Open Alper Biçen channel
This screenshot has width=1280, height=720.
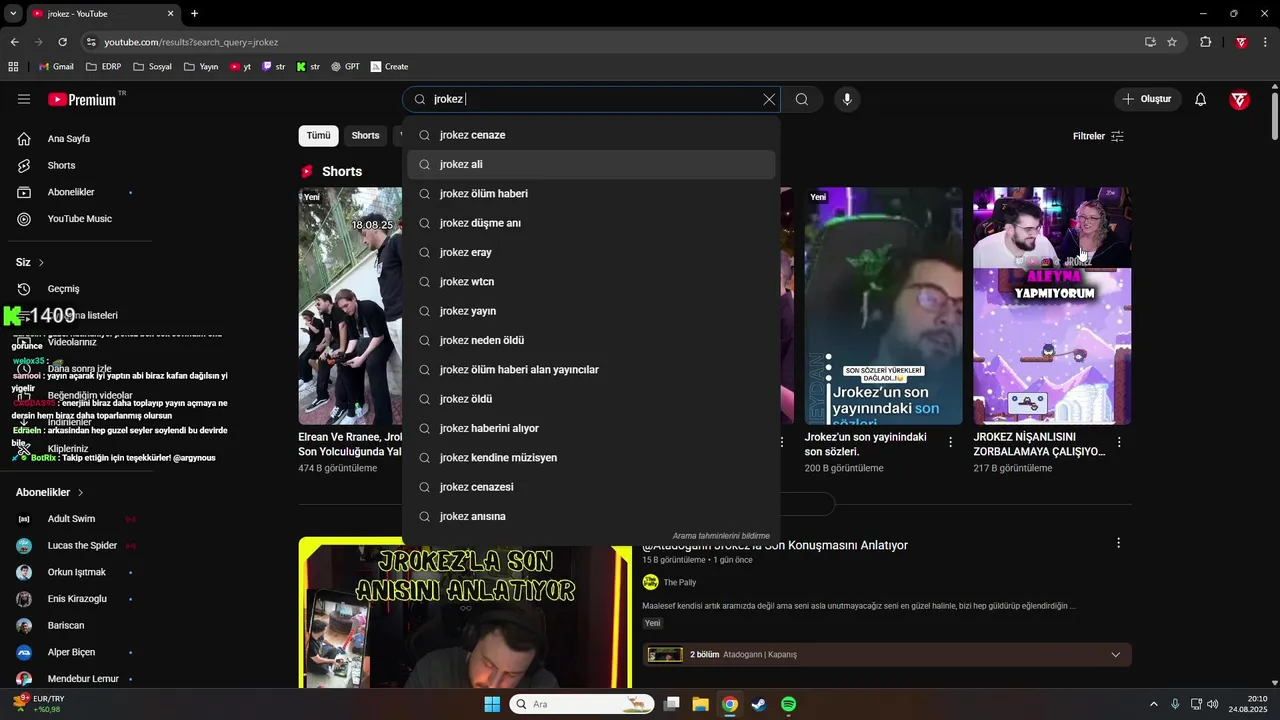[71, 652]
